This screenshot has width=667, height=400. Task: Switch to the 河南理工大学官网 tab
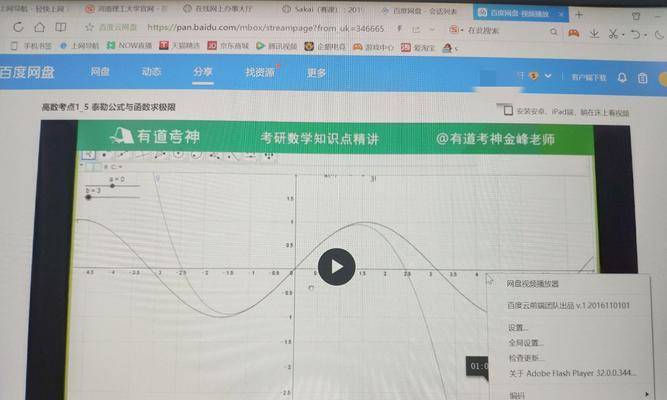tap(125, 9)
